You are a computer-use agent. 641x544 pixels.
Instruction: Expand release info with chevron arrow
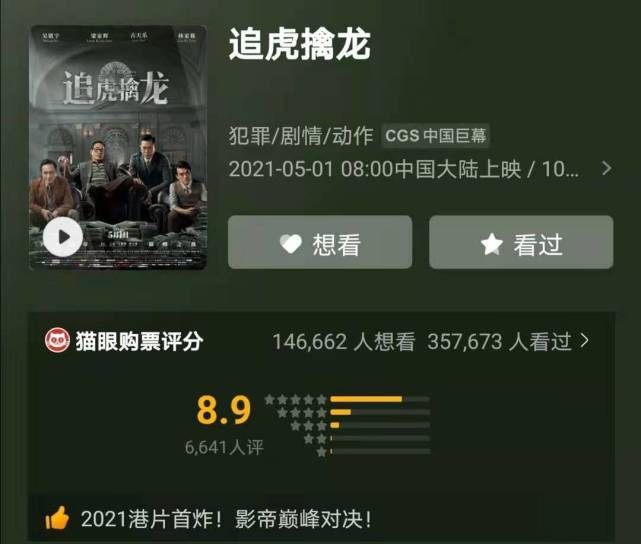[x=607, y=168]
